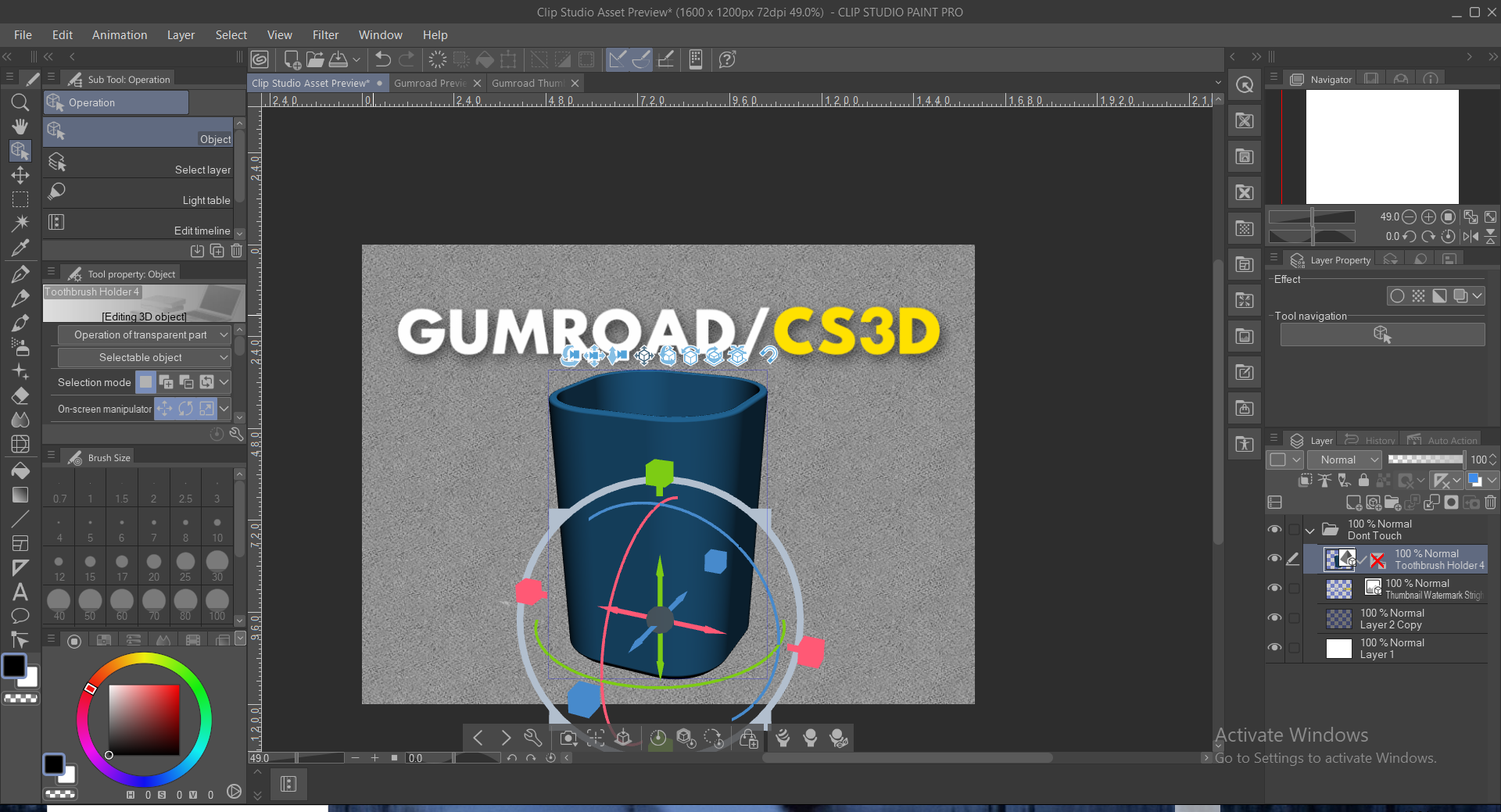
Task: Click the flip horizontal icon in Navigator
Action: [x=1471, y=236]
